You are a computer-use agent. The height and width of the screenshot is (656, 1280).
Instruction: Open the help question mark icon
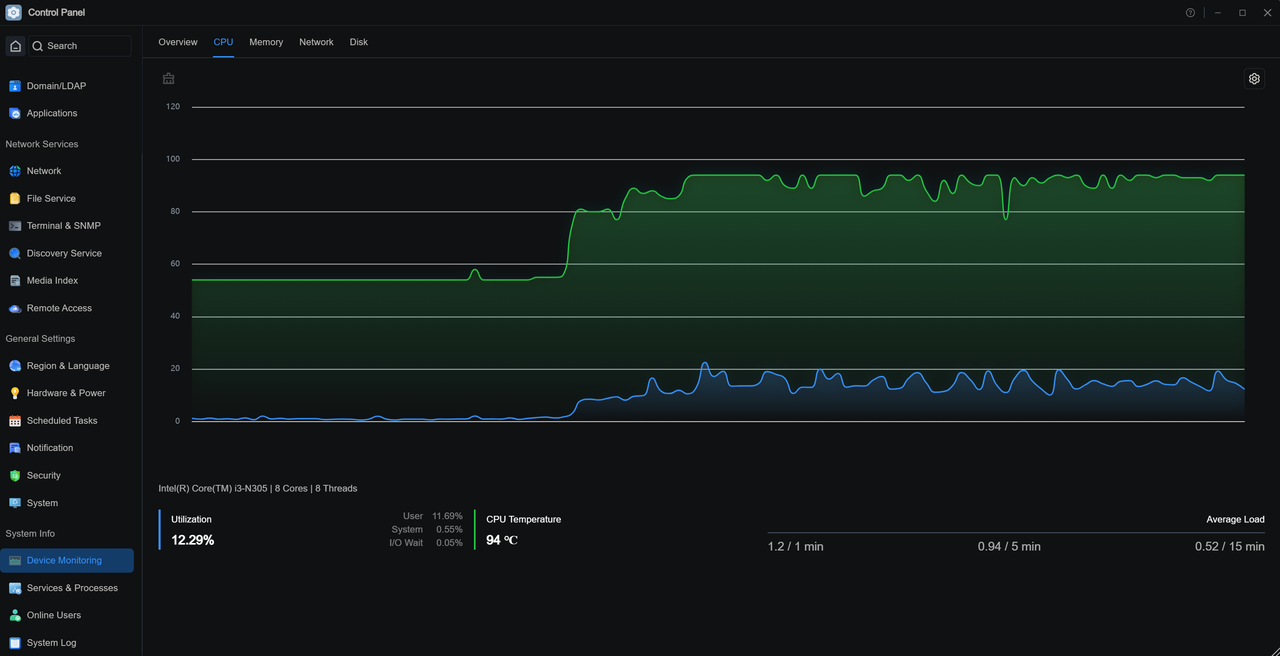[1190, 13]
